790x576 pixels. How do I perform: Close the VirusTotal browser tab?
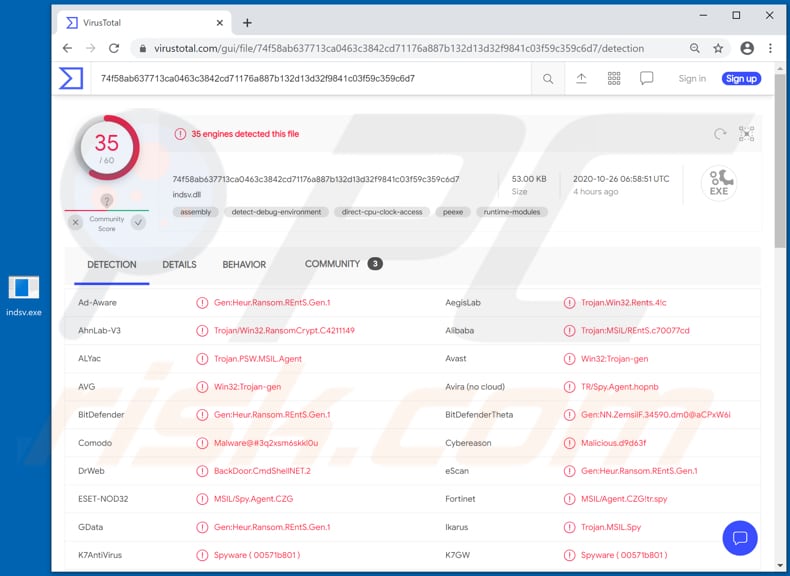(220, 23)
